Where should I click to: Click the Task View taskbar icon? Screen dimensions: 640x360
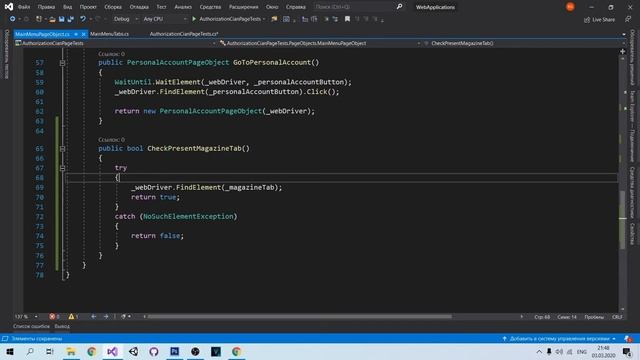(x=50, y=351)
